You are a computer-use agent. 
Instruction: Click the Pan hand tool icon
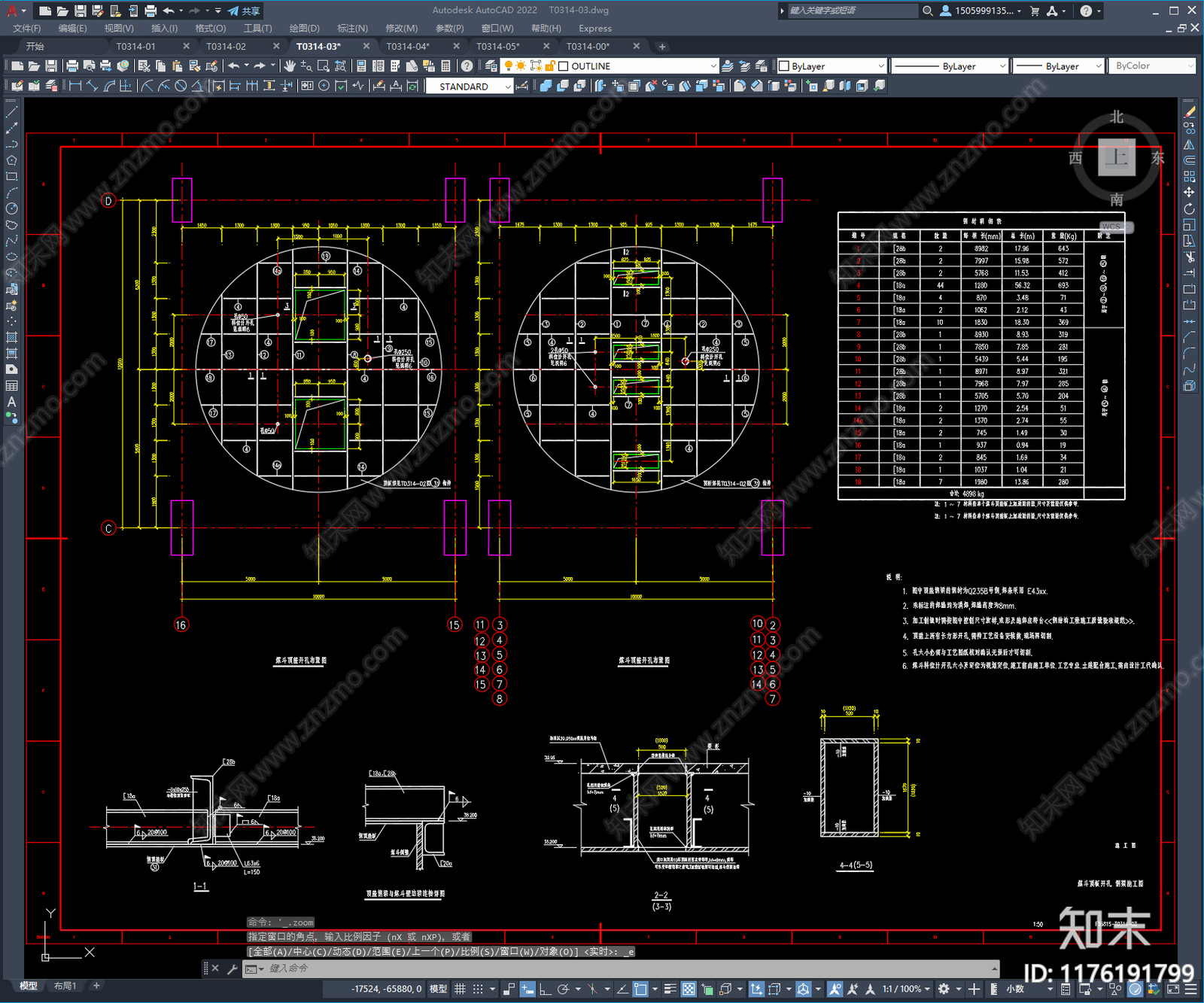tap(290, 66)
